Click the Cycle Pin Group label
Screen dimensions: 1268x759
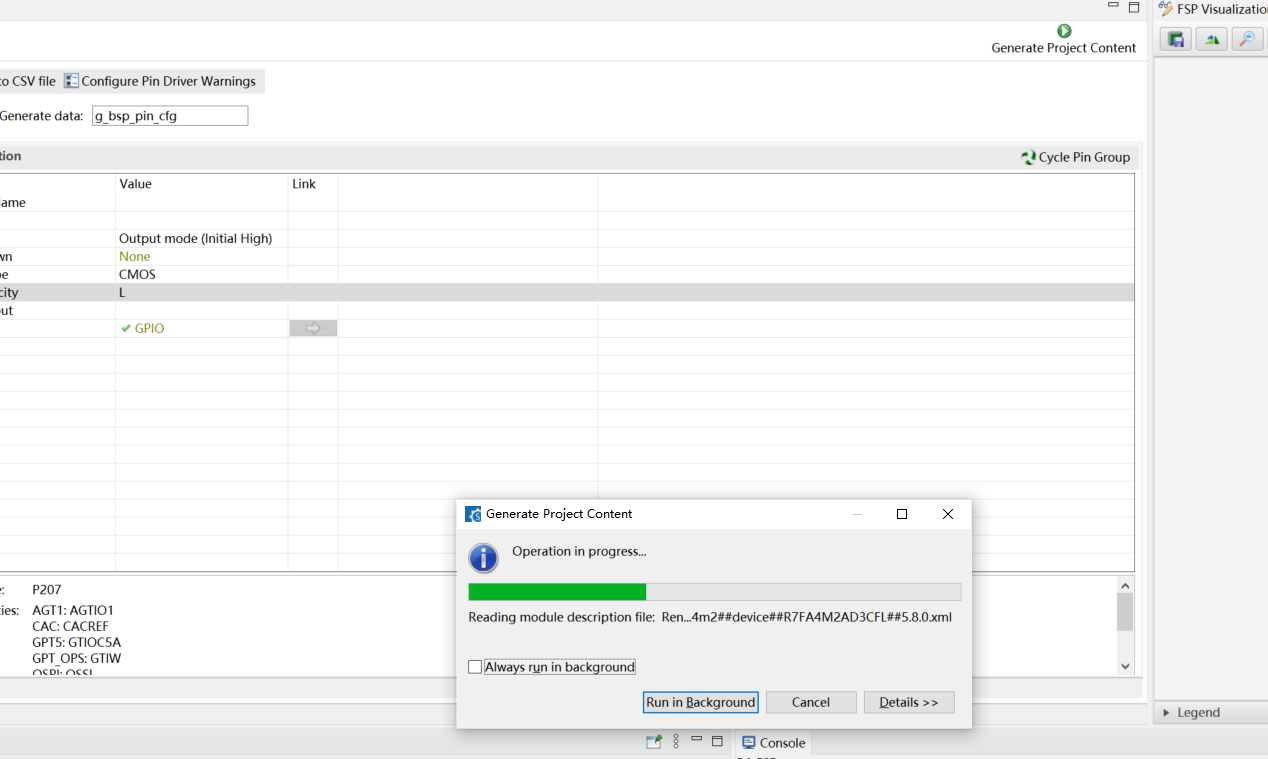click(1084, 157)
